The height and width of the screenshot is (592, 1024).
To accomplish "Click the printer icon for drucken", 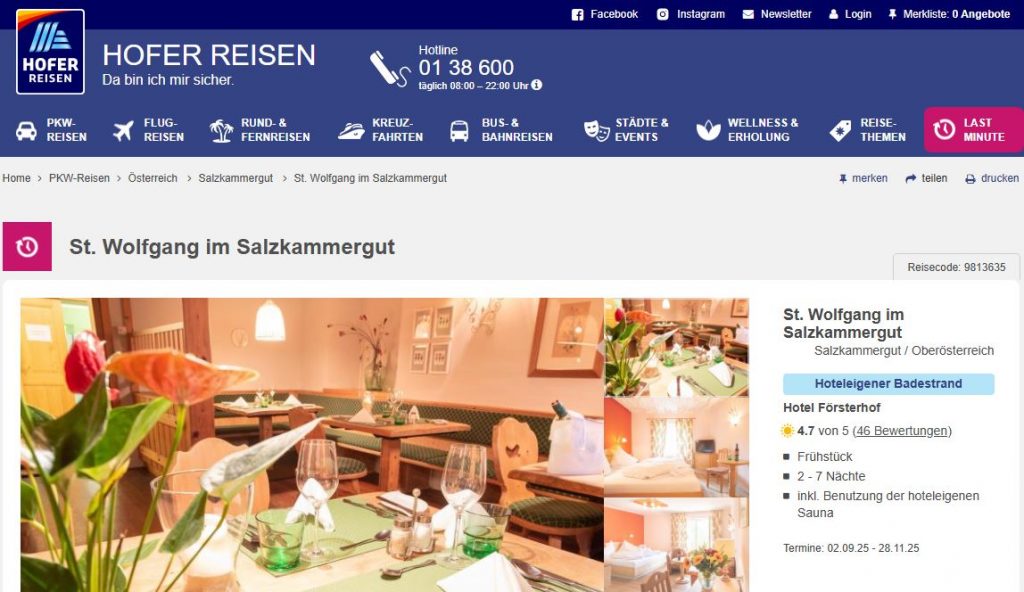I will tap(970, 178).
